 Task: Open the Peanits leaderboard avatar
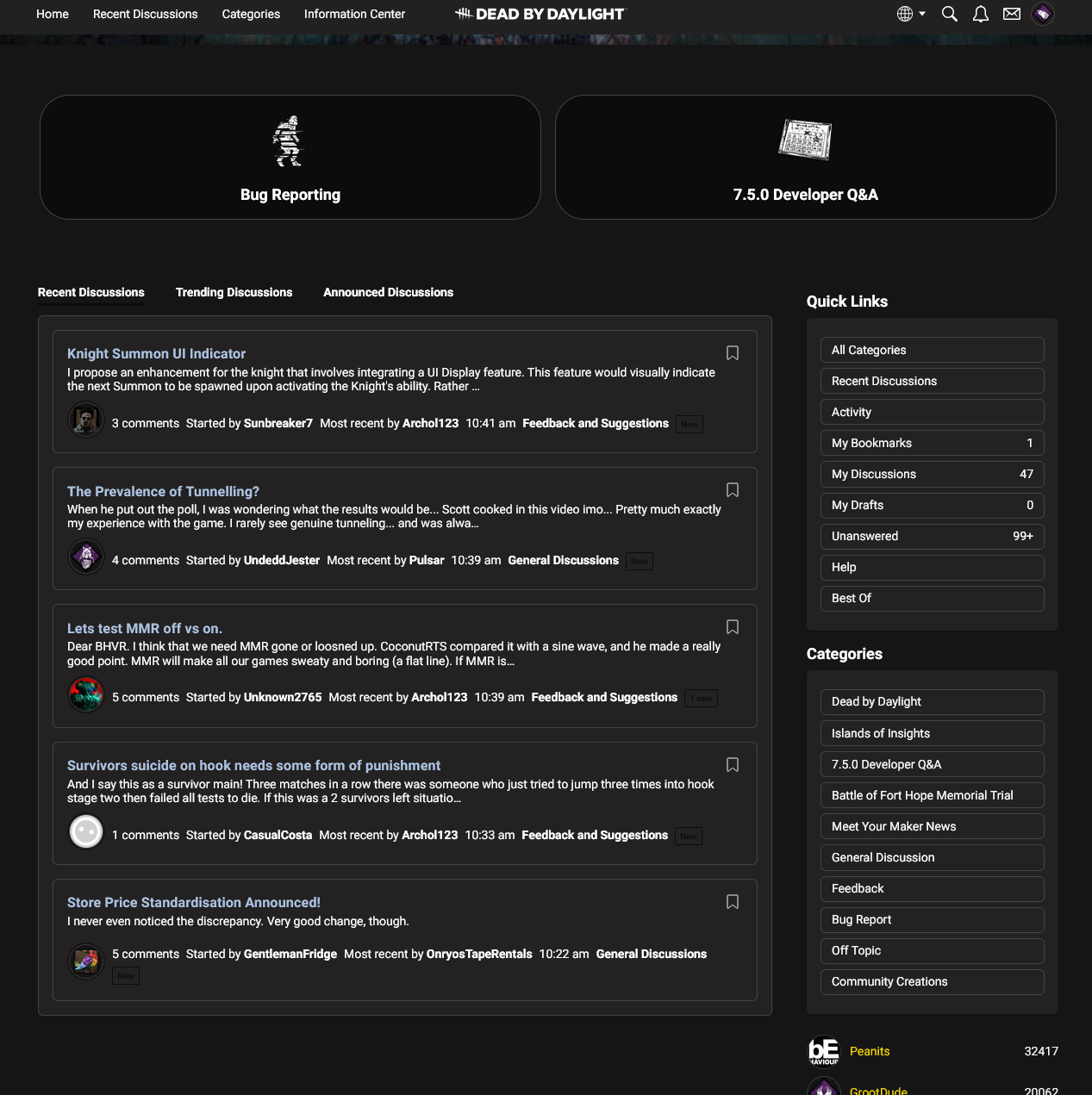coord(824,1051)
